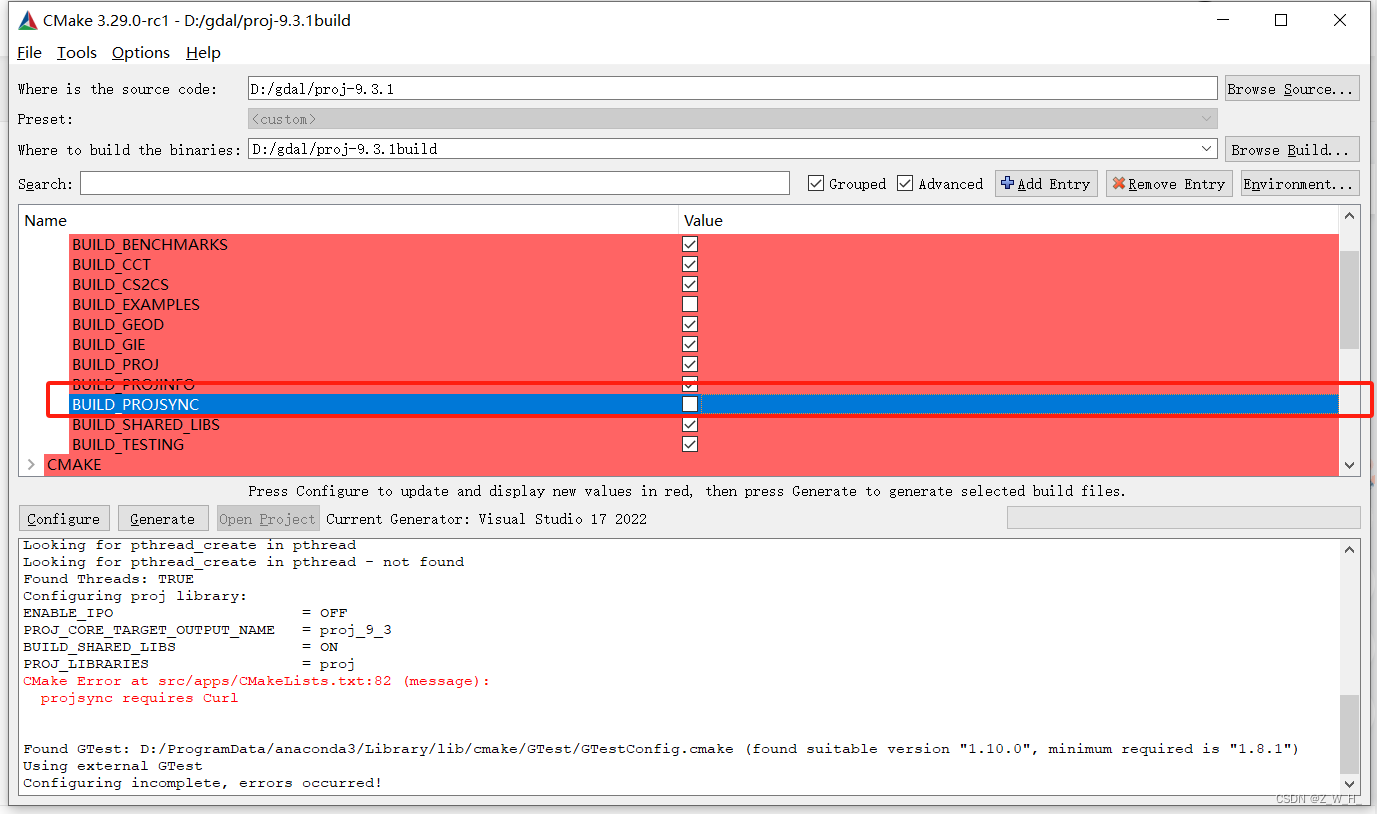This screenshot has width=1377, height=814.
Task: Click the variable list scrollbar thumb
Action: [1350, 299]
